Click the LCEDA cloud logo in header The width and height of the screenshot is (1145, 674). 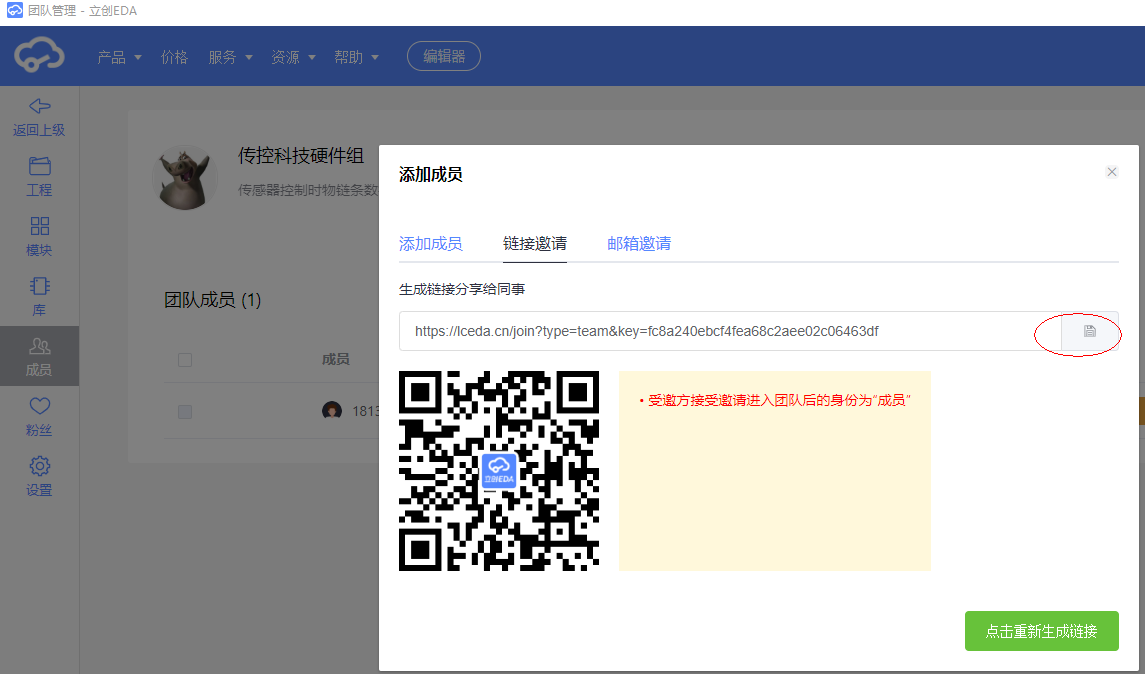[x=39, y=55]
